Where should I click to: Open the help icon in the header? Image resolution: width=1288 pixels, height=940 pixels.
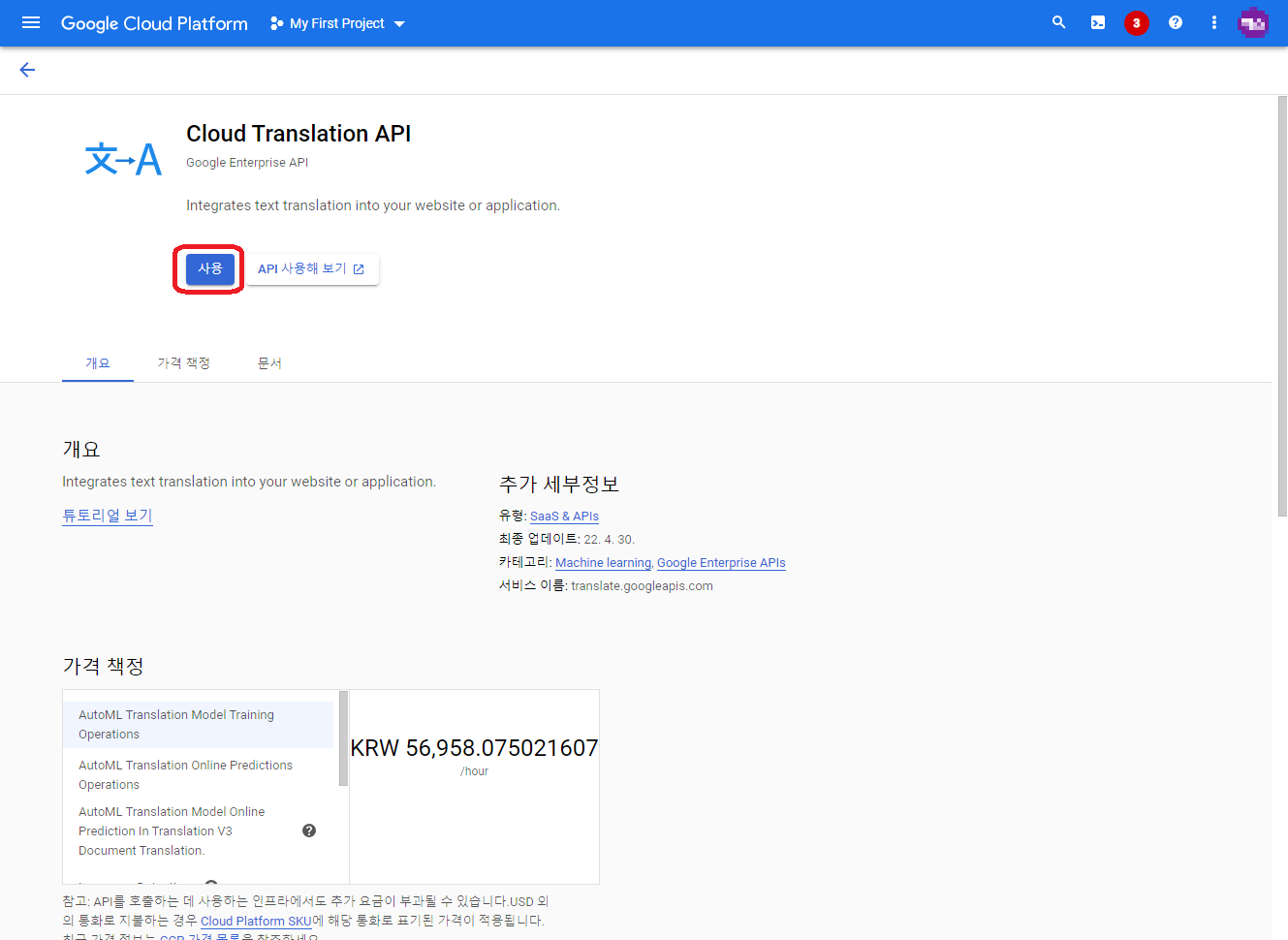coord(1175,22)
